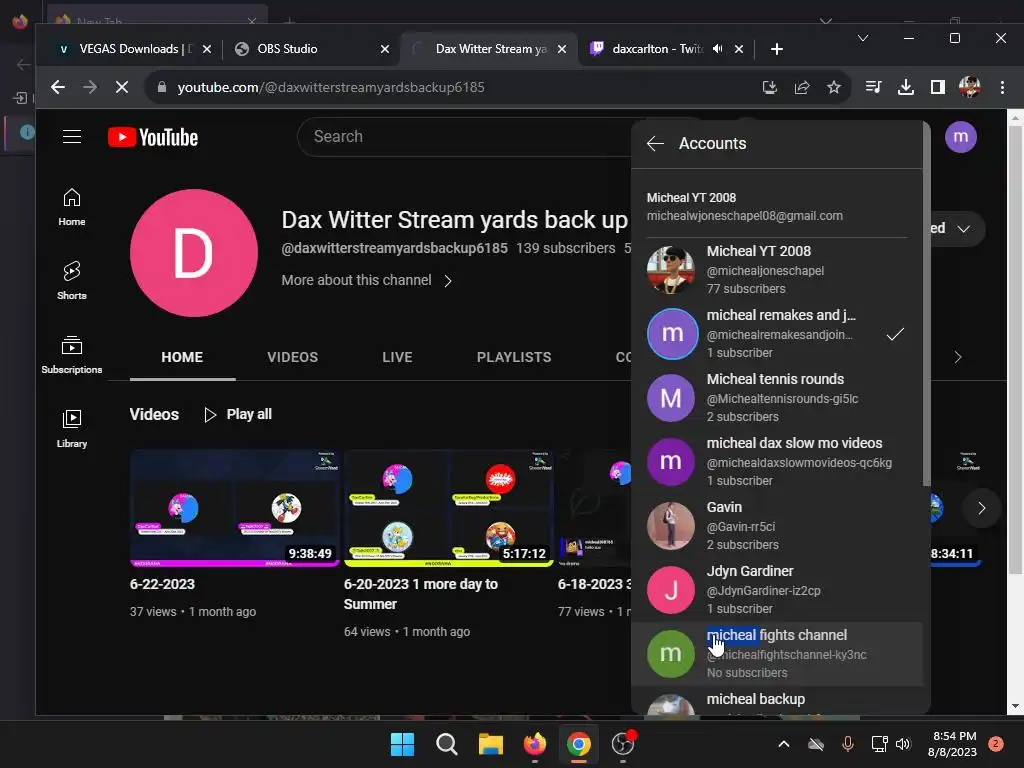The image size is (1024, 768).
Task: Click the browser forward arrow
Action: coord(89,87)
